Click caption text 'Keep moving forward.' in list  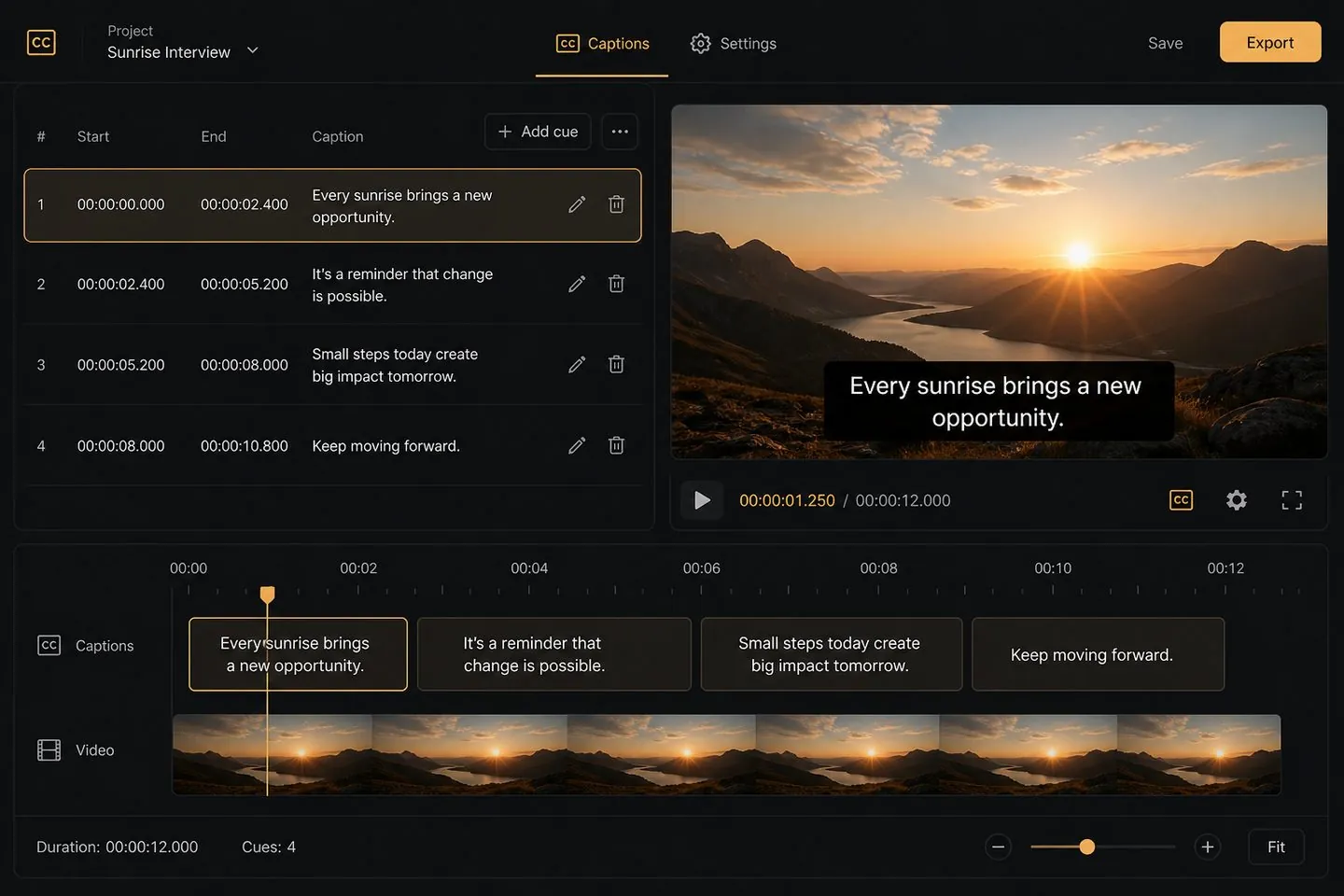coord(385,446)
